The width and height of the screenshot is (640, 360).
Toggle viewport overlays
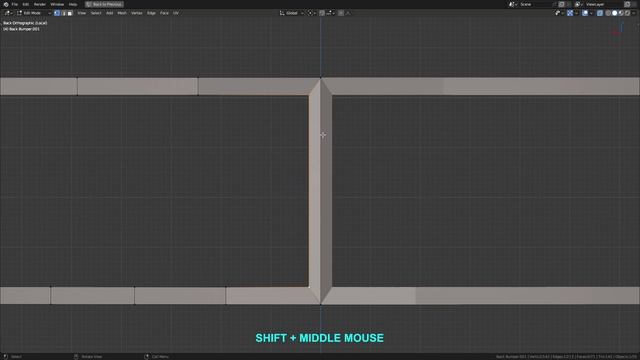(x=585, y=13)
